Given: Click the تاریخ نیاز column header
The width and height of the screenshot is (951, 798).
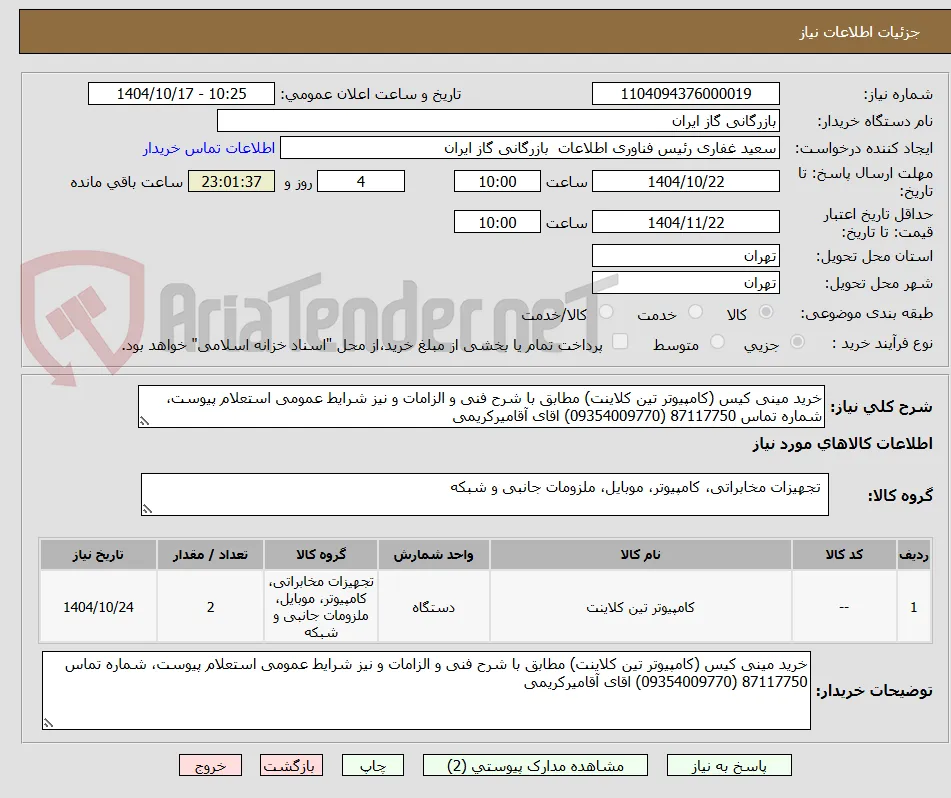Looking at the screenshot, I should pyautogui.click(x=98, y=555).
